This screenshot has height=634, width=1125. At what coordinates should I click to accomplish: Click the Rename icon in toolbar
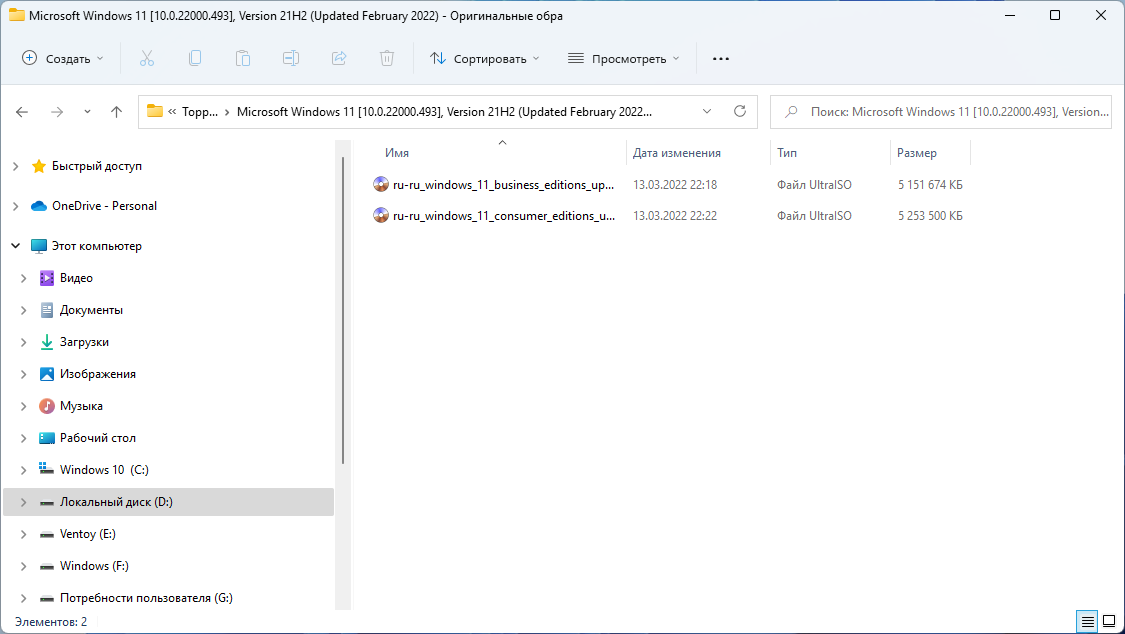tap(291, 59)
